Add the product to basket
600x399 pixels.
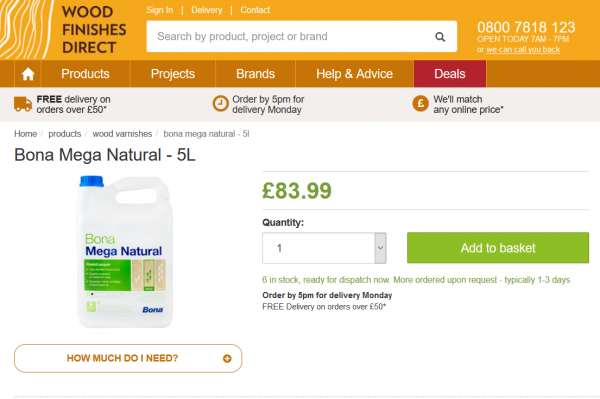click(x=498, y=248)
